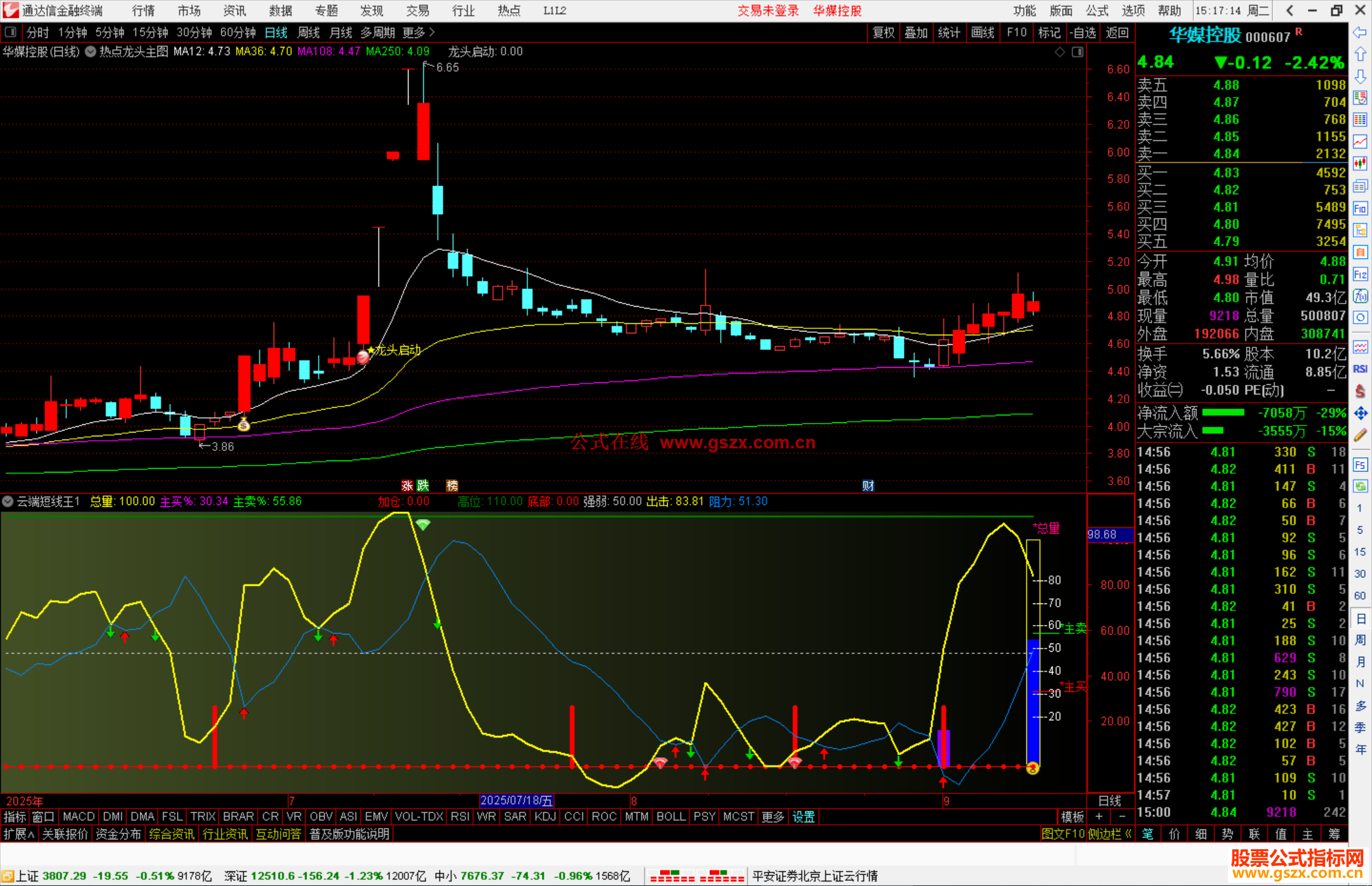Viewport: 1372px width, 886px height.
Task: Open the stacked news windows sidebar icon
Action: pos(1360,186)
